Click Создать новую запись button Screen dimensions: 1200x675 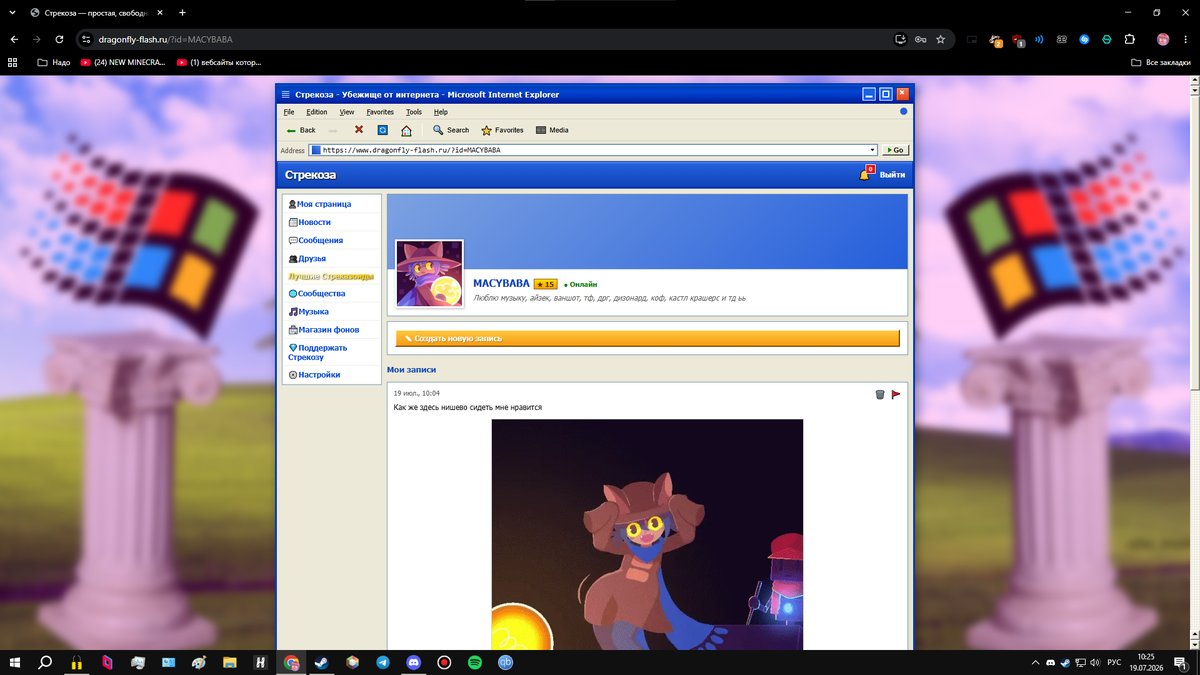648,338
